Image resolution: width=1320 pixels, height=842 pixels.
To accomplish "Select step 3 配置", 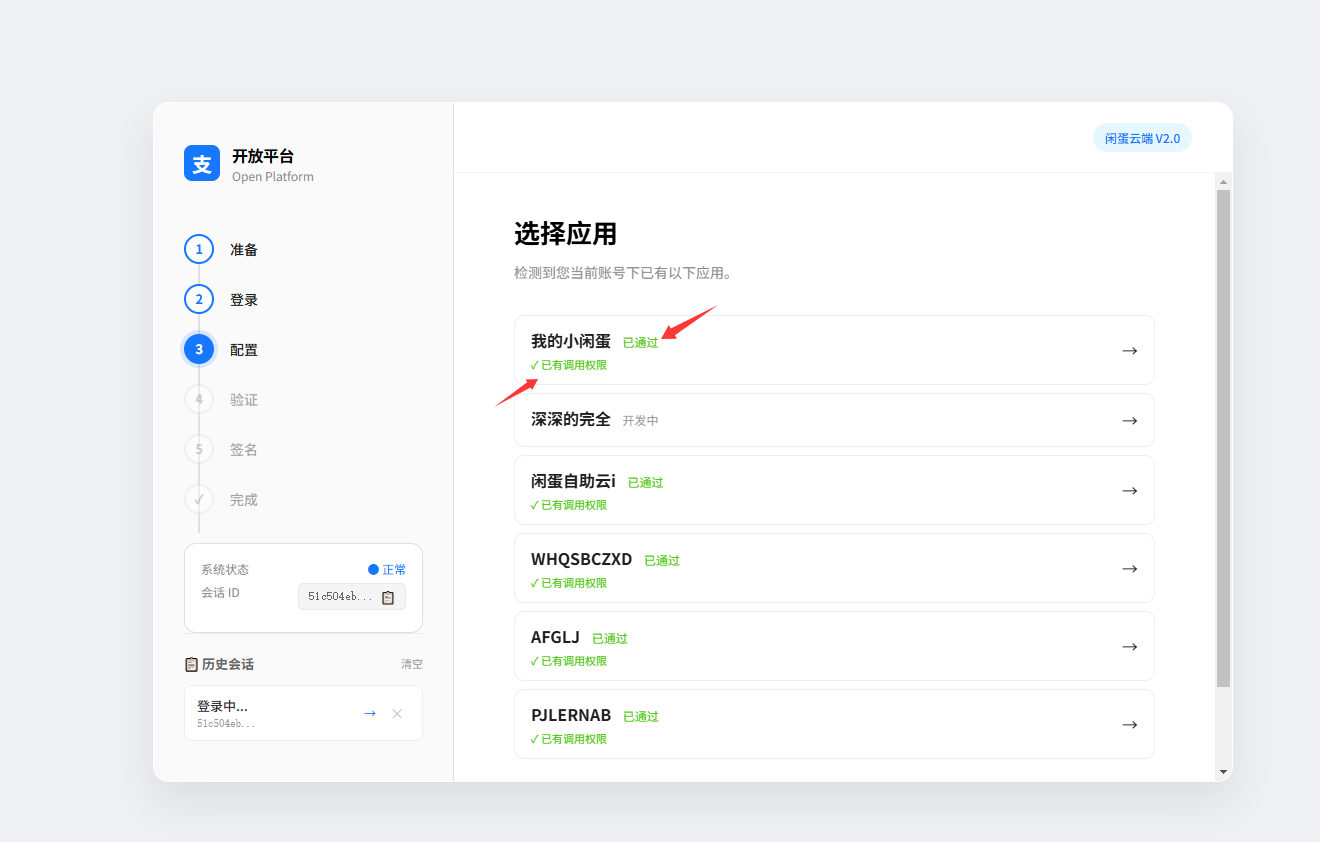I will (199, 349).
